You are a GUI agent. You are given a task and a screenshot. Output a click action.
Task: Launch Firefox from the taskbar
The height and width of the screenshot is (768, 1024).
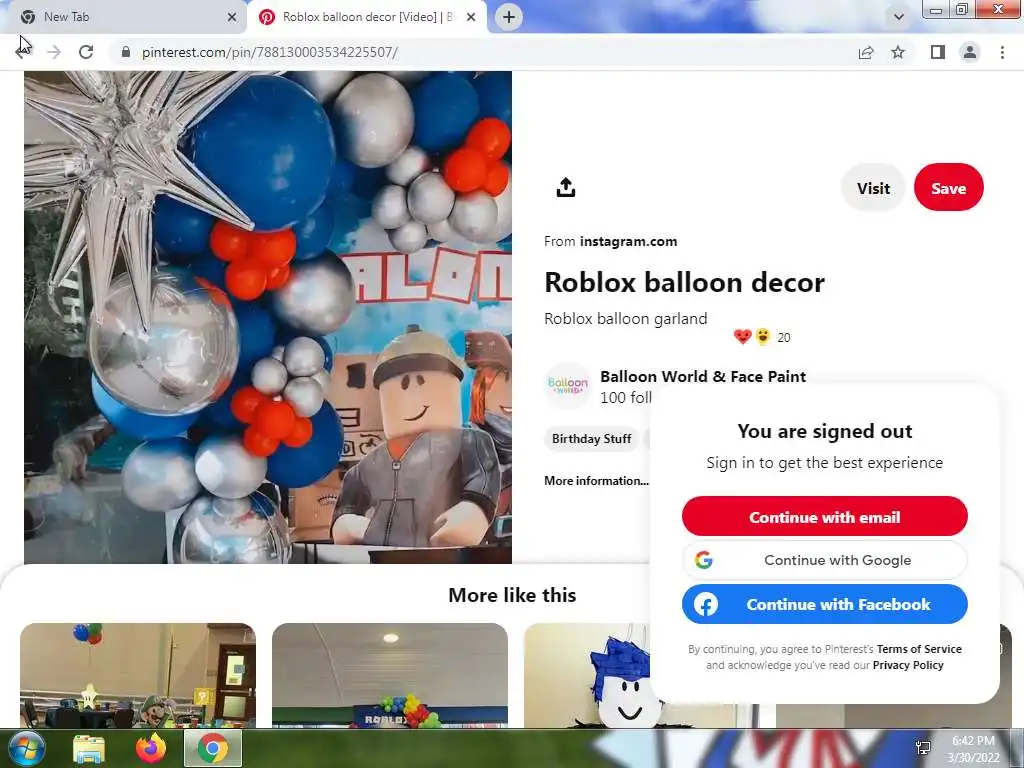coord(151,748)
